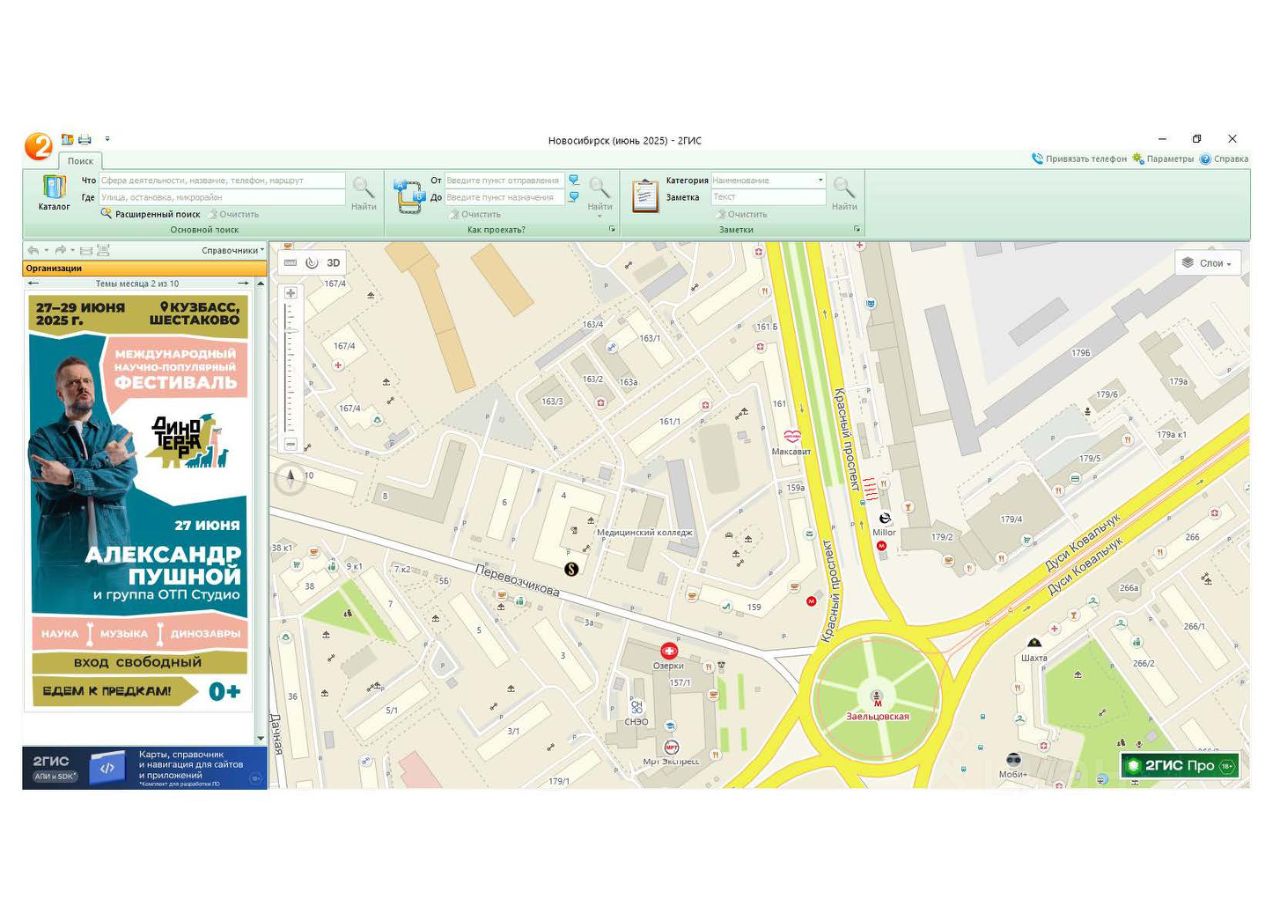Expand the back history dropdown arrow

click(x=45, y=250)
